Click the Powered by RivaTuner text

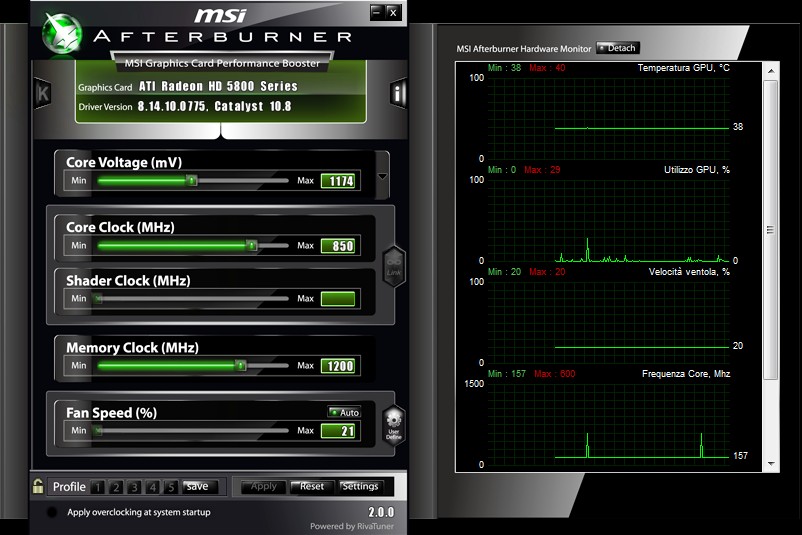coord(352,526)
